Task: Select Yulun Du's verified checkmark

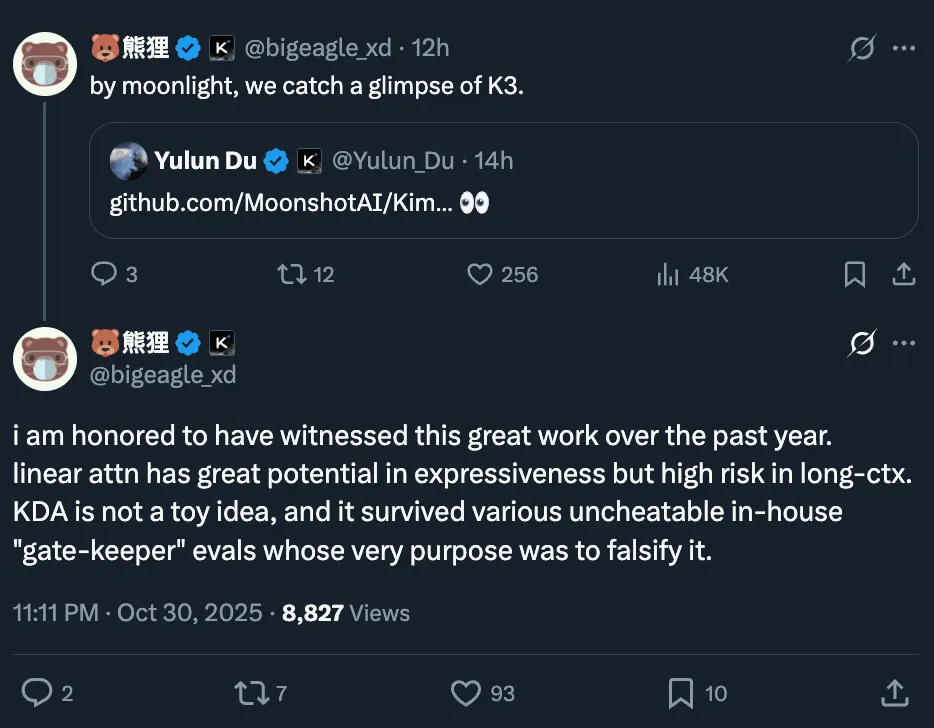Action: click(x=276, y=160)
